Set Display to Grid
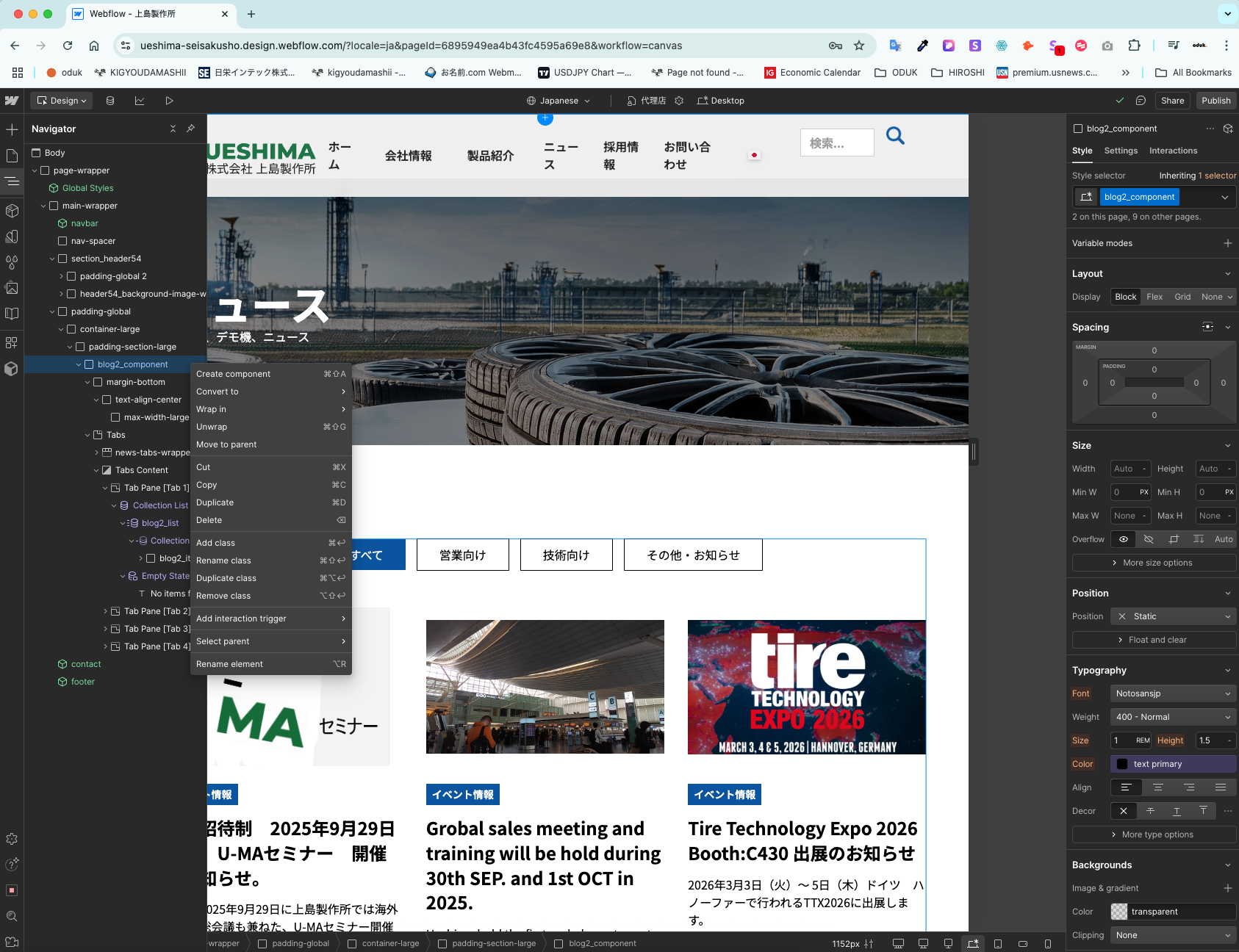The width and height of the screenshot is (1239, 952). [x=1182, y=297]
